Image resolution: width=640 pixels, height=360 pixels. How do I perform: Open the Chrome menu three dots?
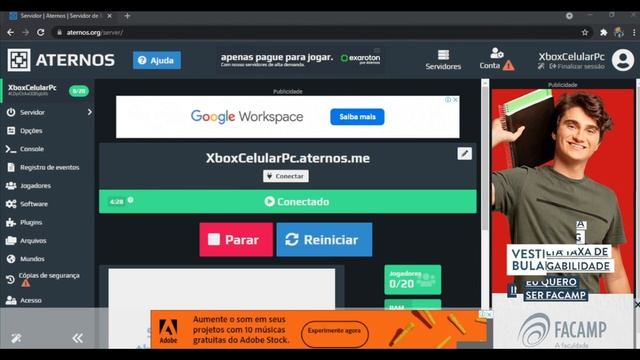click(634, 32)
